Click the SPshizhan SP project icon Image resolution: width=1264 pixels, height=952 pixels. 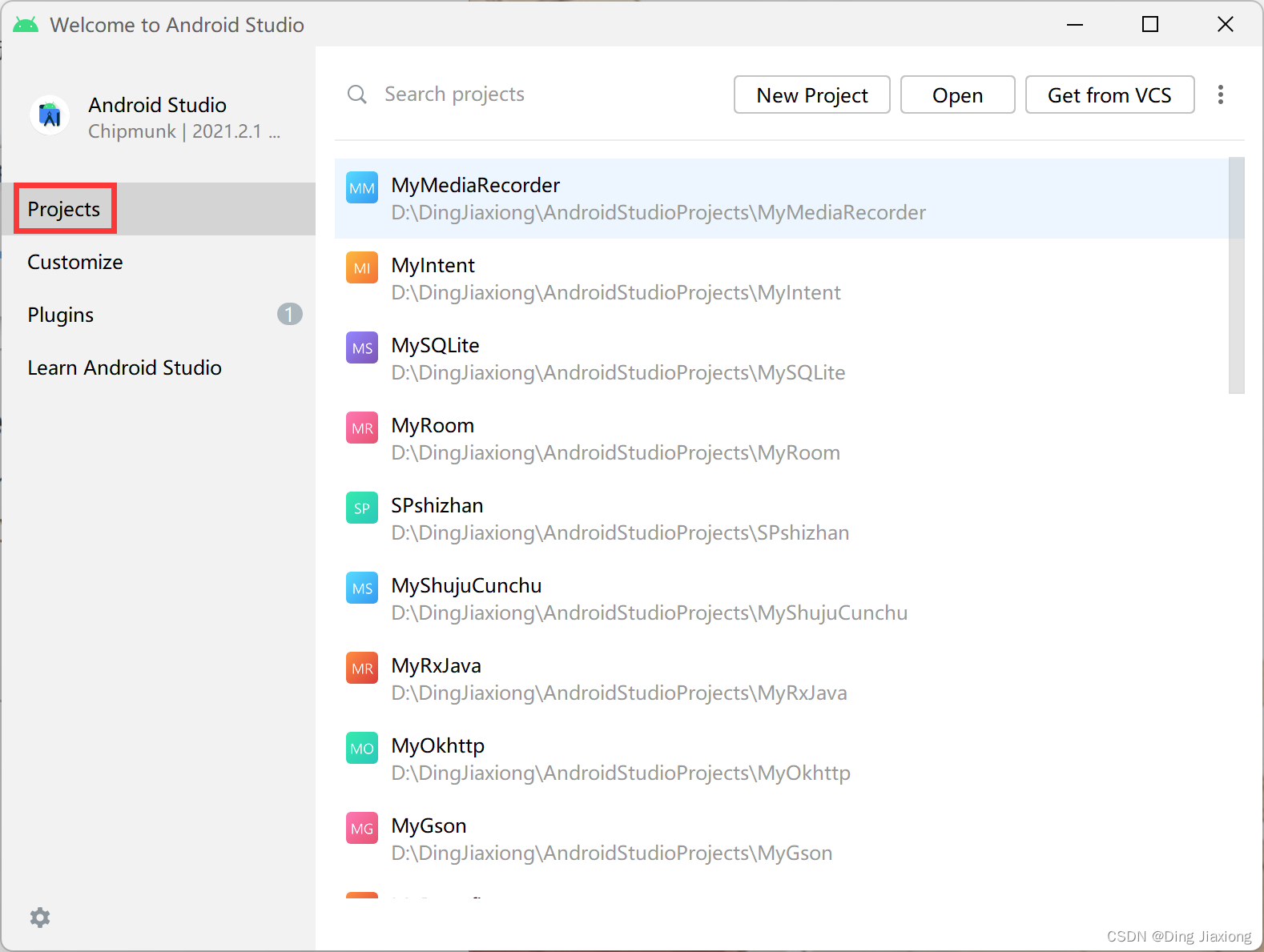[362, 508]
